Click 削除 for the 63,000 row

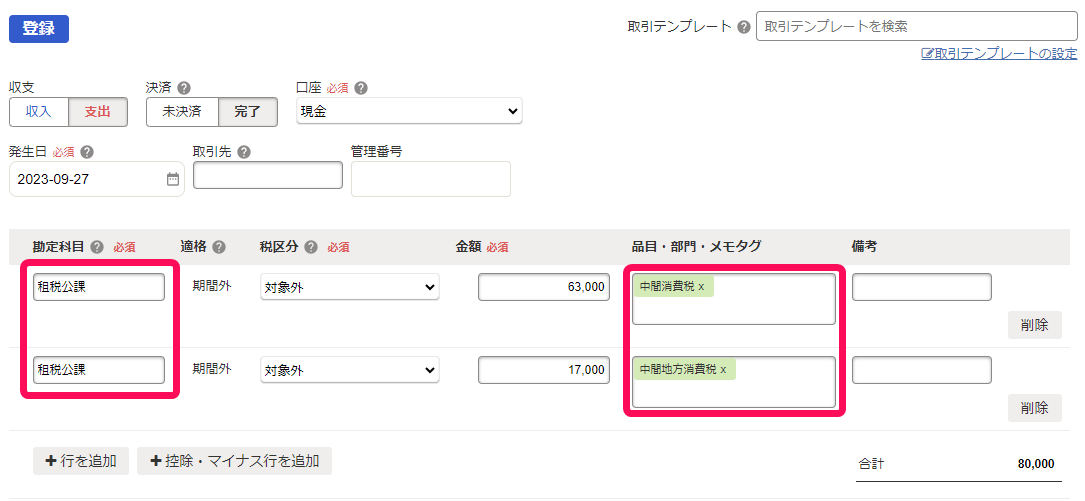click(x=1034, y=325)
